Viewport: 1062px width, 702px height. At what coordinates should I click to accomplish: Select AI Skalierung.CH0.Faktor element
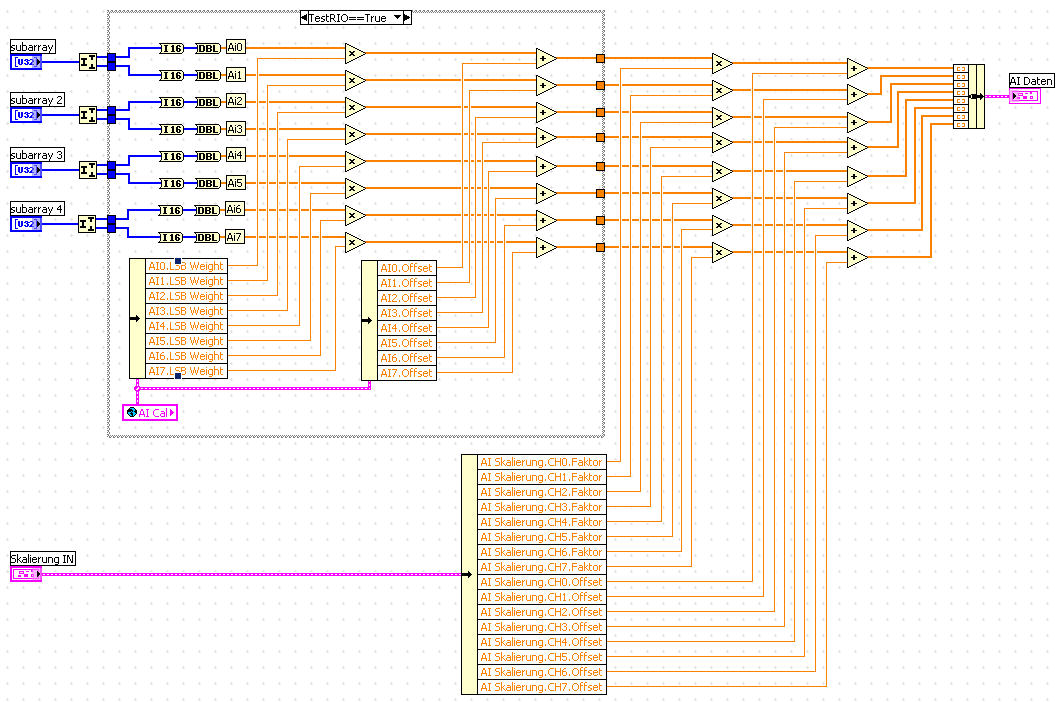542,462
